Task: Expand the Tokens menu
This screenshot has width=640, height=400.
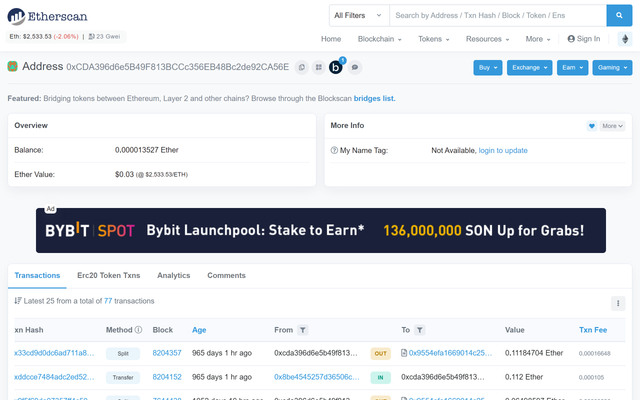Action: [433, 39]
